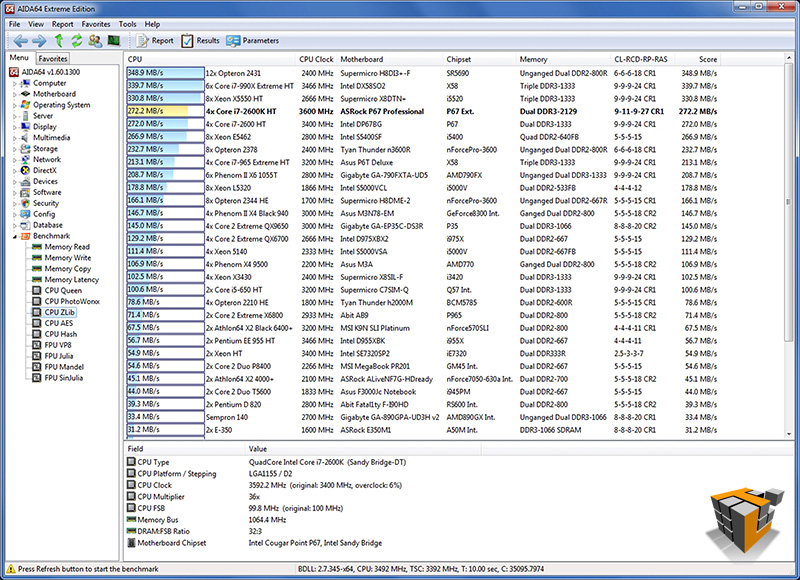Viewport: 800px width, 580px height.
Task: Click the 'Memory Bus' field row
Action: (302, 520)
